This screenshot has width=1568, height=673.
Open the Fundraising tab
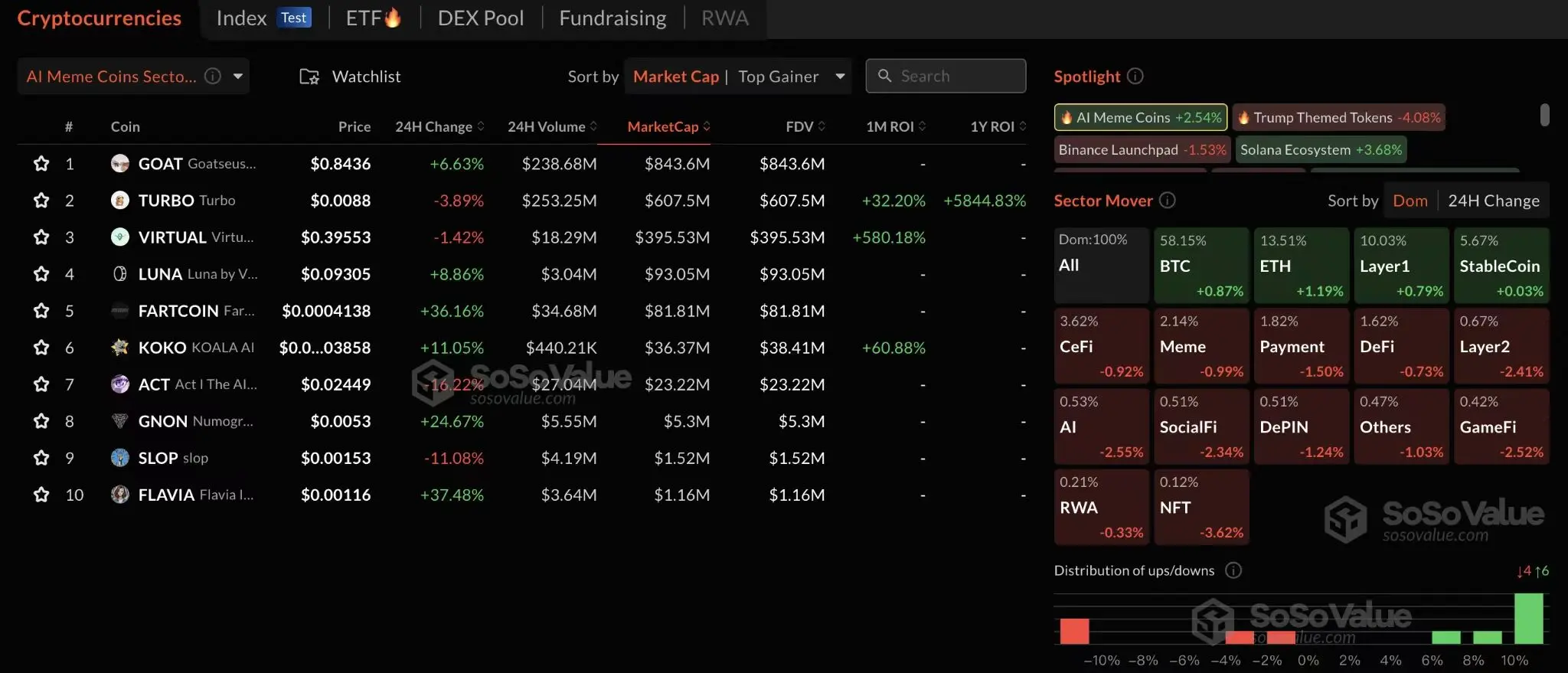pos(612,18)
